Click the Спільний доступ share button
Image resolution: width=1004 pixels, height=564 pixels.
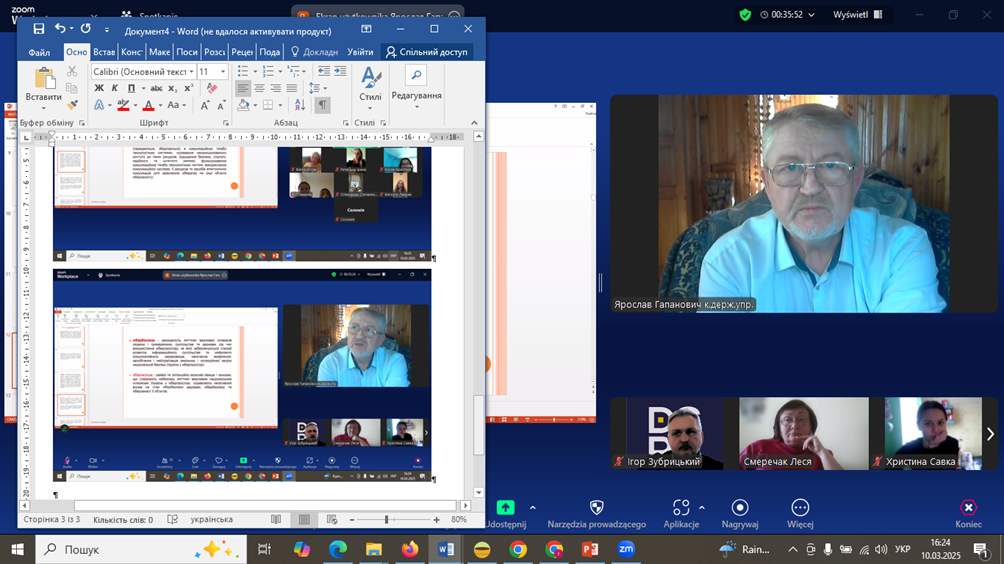tap(427, 52)
